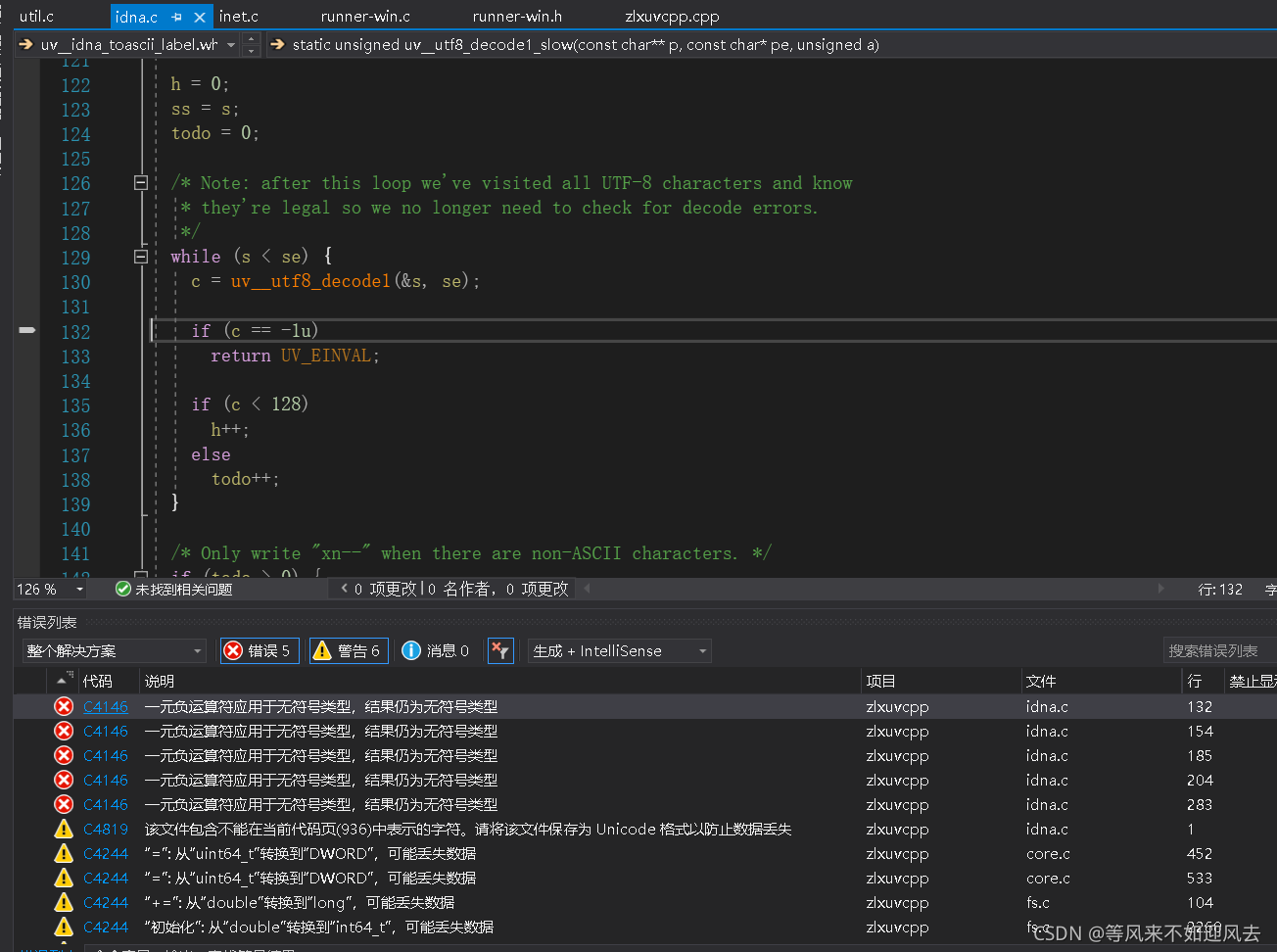Click the current-line arrow marker at line 132
The width and height of the screenshot is (1277, 952).
pyautogui.click(x=27, y=330)
